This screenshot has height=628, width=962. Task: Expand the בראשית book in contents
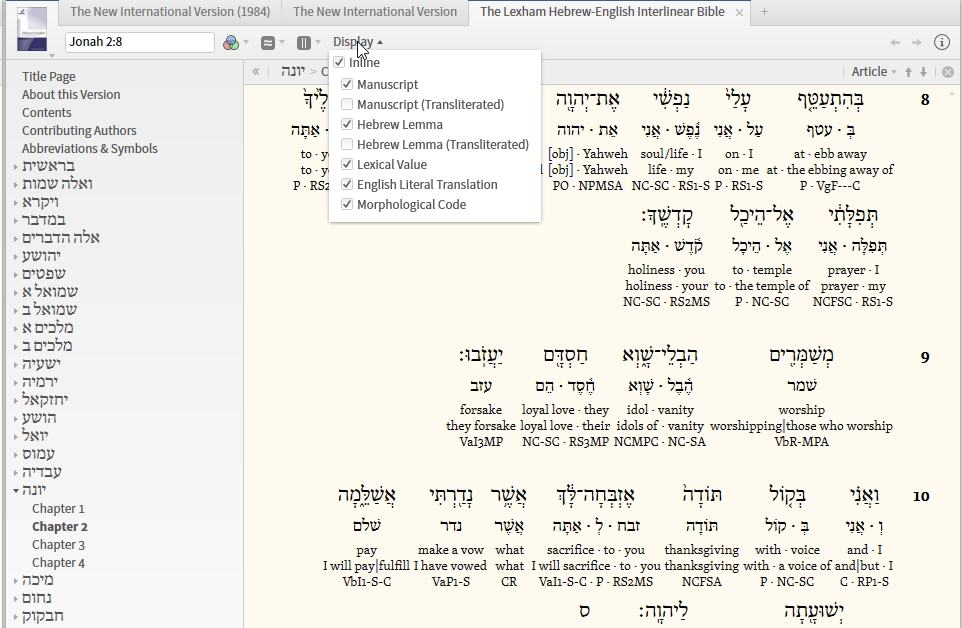16,166
